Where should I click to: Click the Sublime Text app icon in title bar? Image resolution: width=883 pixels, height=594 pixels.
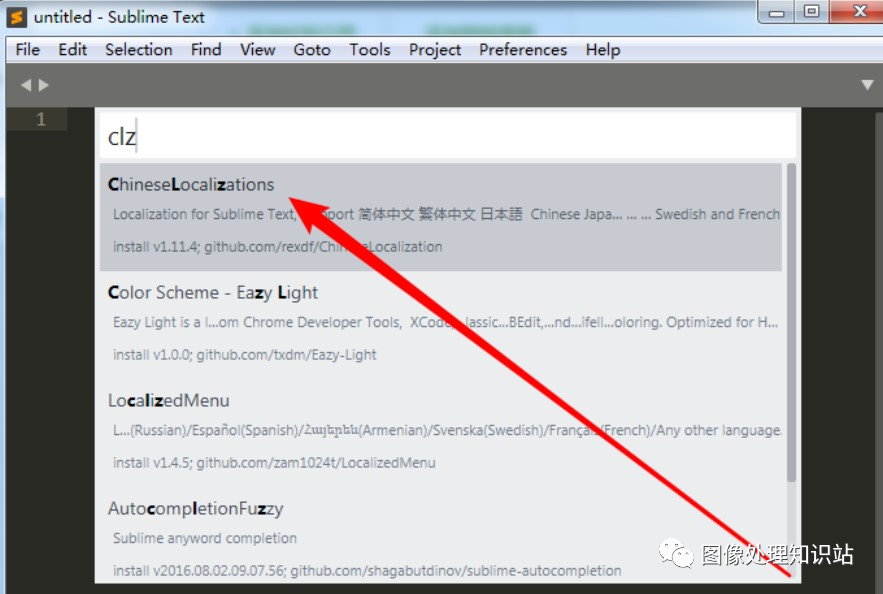17,17
